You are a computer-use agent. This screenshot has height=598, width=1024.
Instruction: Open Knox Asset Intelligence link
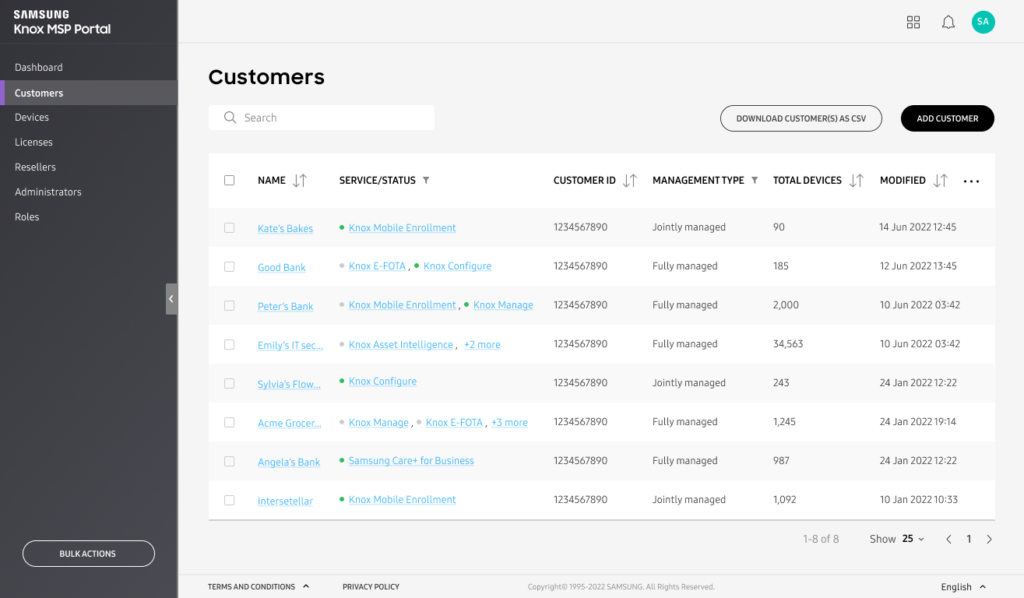[401, 345]
